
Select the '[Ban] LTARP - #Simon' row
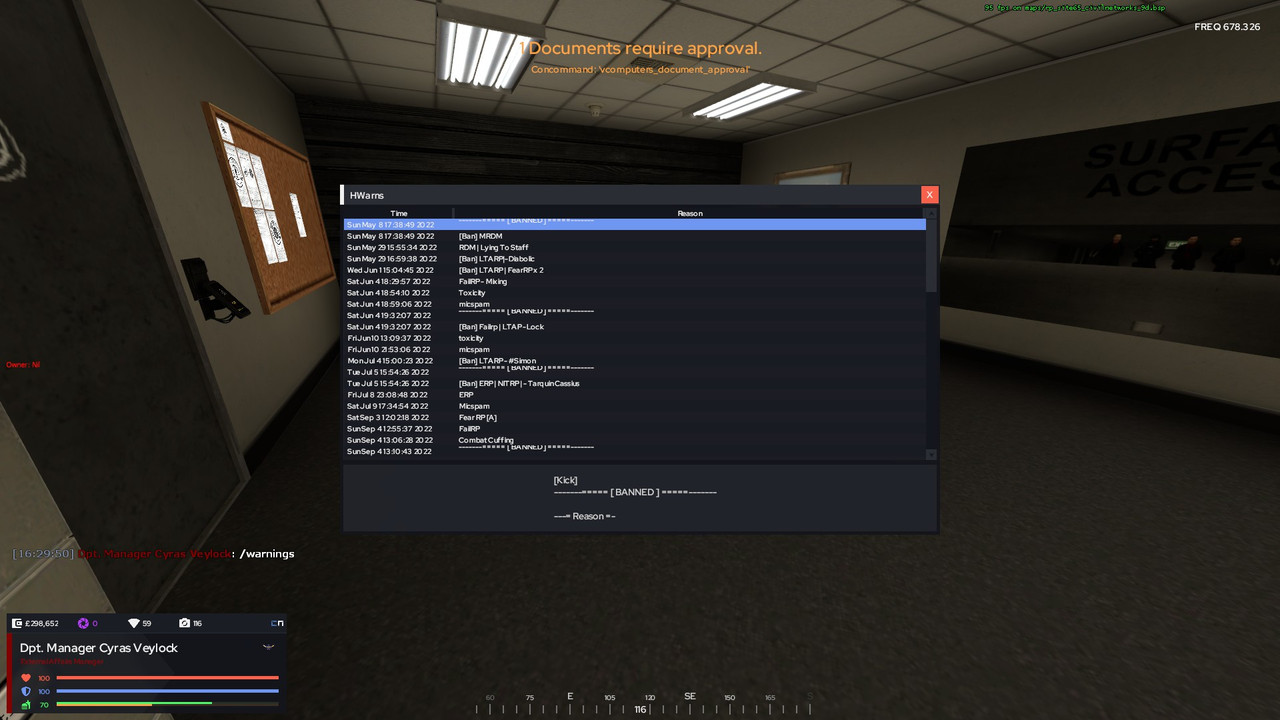[x=635, y=361]
